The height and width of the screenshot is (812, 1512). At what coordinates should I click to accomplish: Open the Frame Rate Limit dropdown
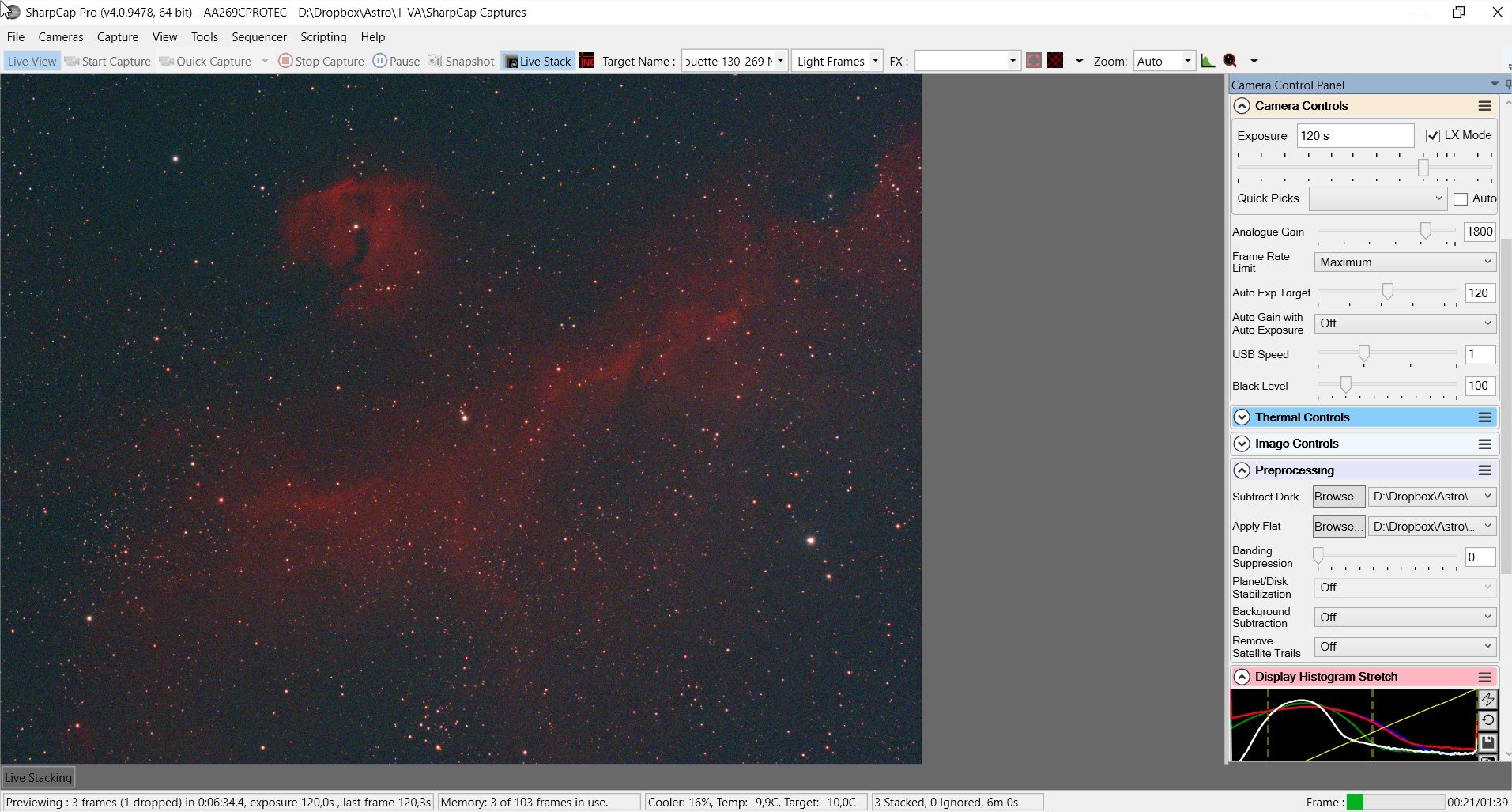(1405, 262)
